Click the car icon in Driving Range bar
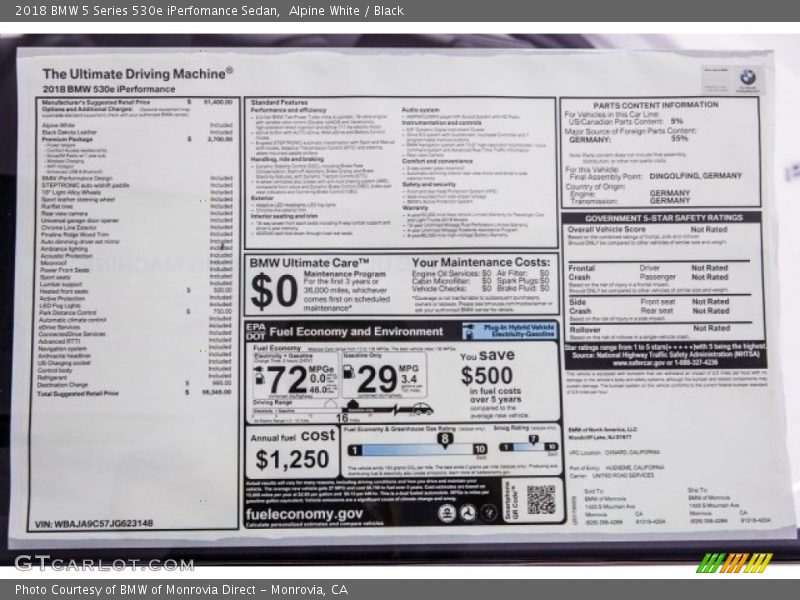Image resolution: width=800 pixels, height=600 pixels. point(423,408)
